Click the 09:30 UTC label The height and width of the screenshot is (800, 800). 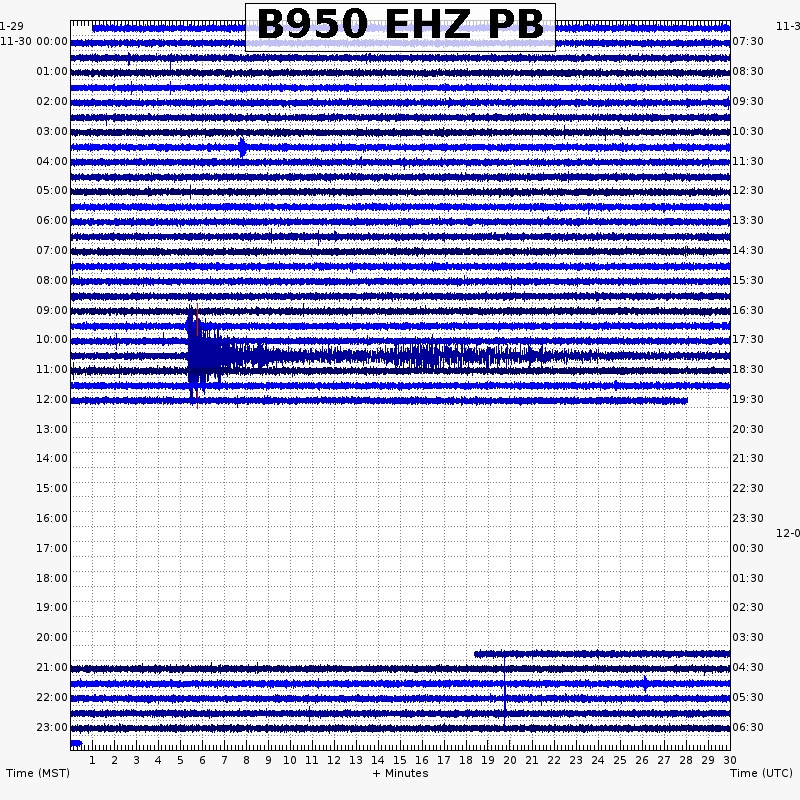(x=748, y=101)
